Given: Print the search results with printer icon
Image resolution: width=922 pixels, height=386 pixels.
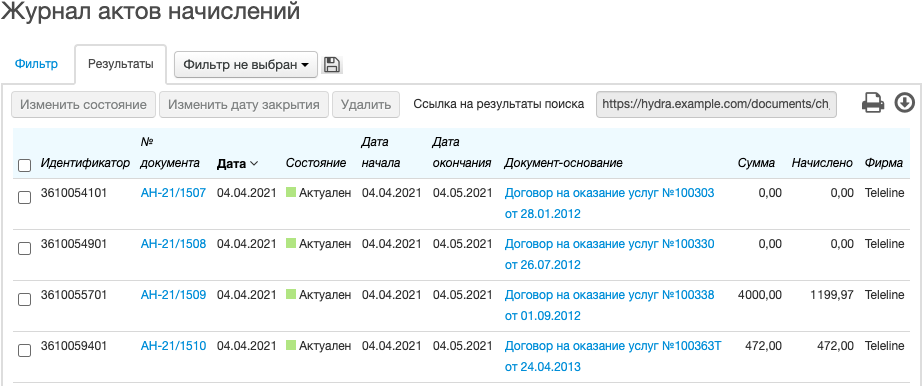Looking at the screenshot, I should click(873, 104).
